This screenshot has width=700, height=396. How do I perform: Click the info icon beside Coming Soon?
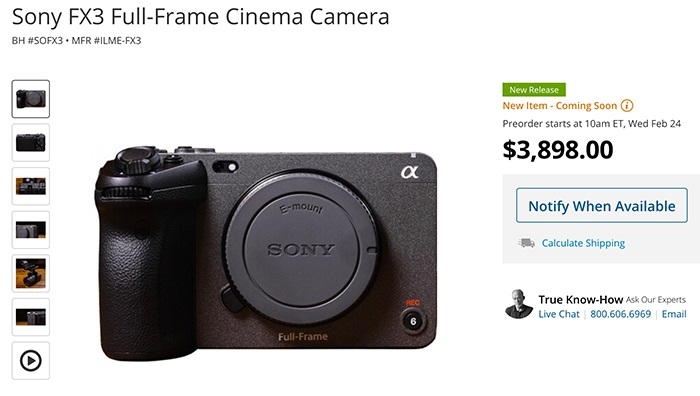click(x=627, y=106)
